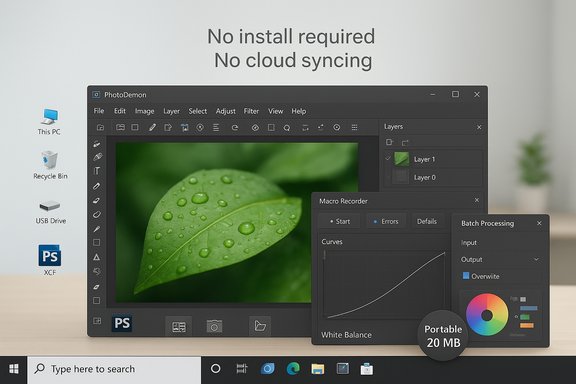Select the lasso loop tool in toolbox

pos(97,215)
